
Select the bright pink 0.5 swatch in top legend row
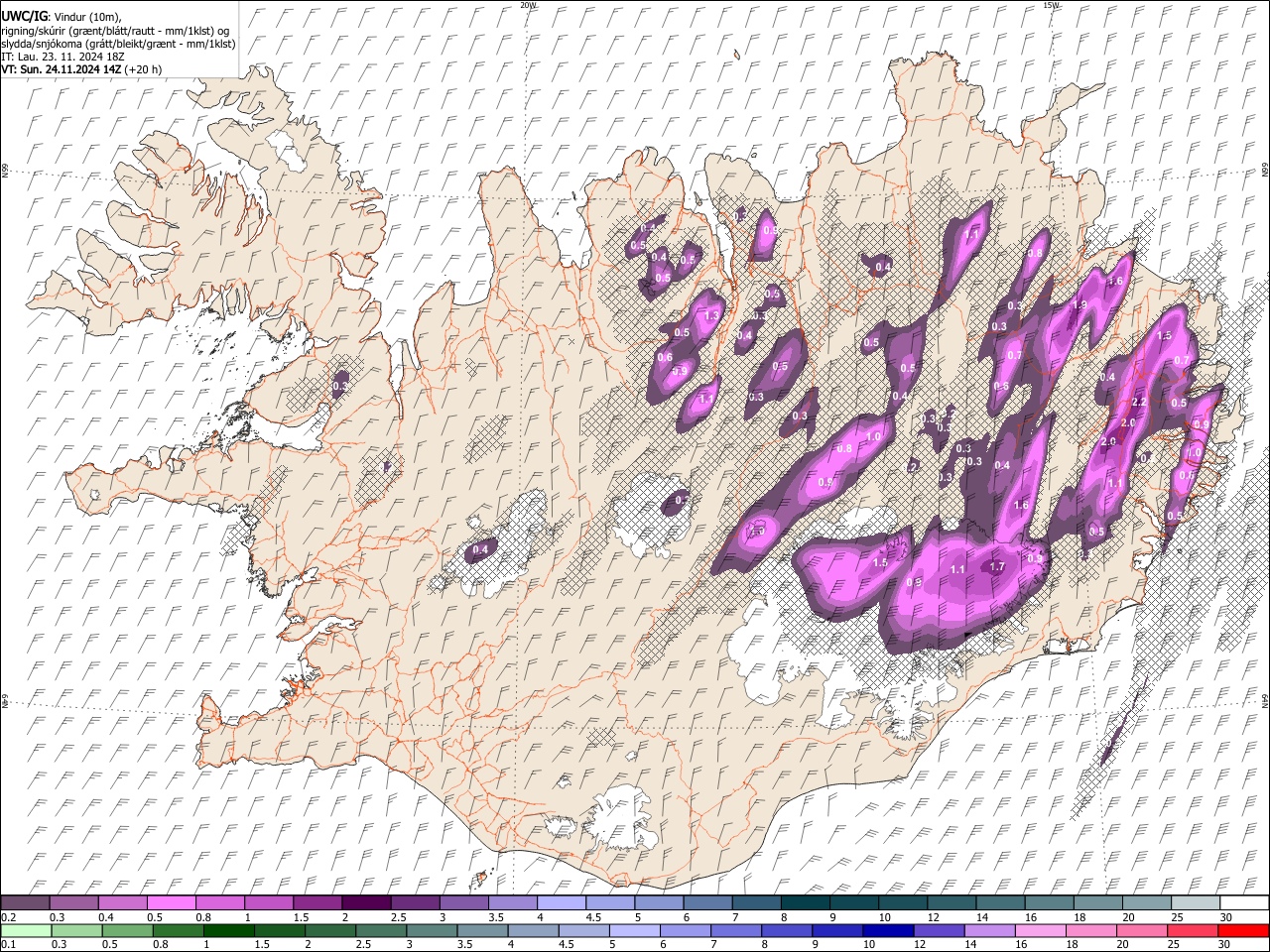point(172,902)
